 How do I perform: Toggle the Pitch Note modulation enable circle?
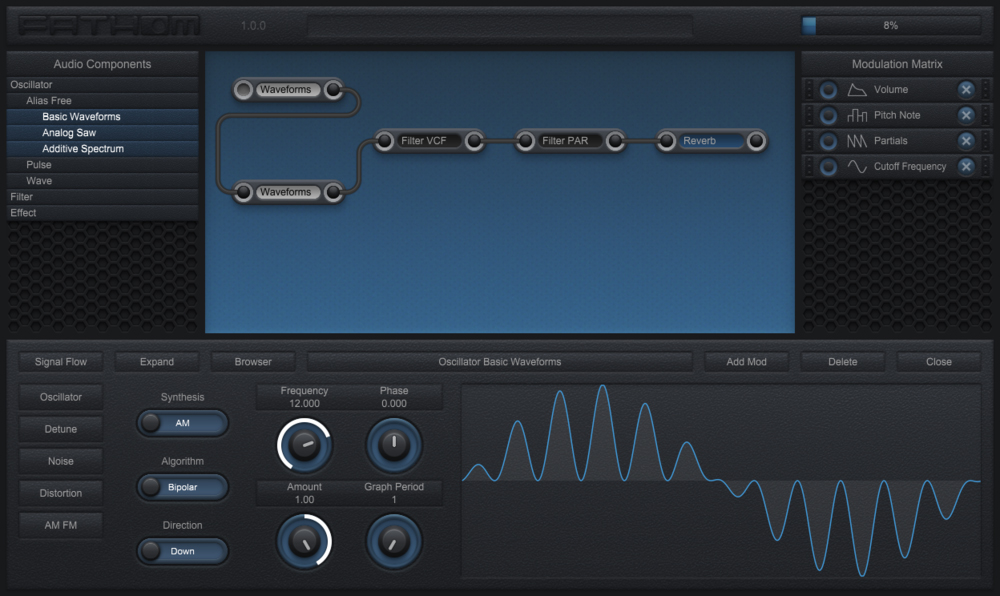[x=828, y=115]
